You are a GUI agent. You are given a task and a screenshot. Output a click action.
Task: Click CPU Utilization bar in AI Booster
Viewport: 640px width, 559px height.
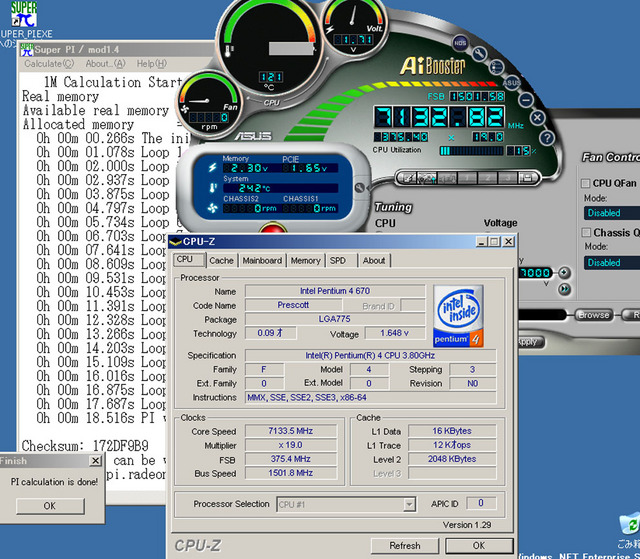pyautogui.click(x=471, y=151)
